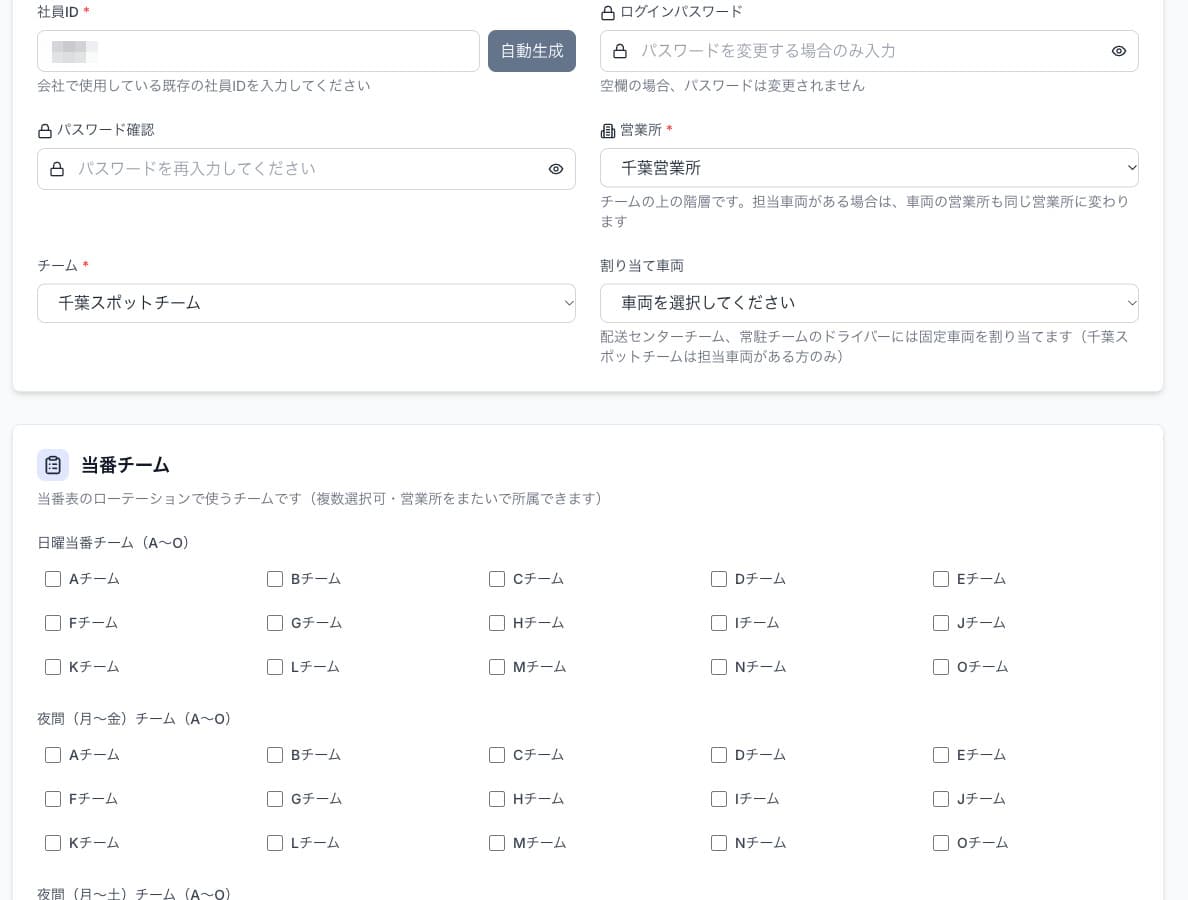This screenshot has width=1188, height=900.
Task: Focus the 社員ID input field
Action: (258, 51)
